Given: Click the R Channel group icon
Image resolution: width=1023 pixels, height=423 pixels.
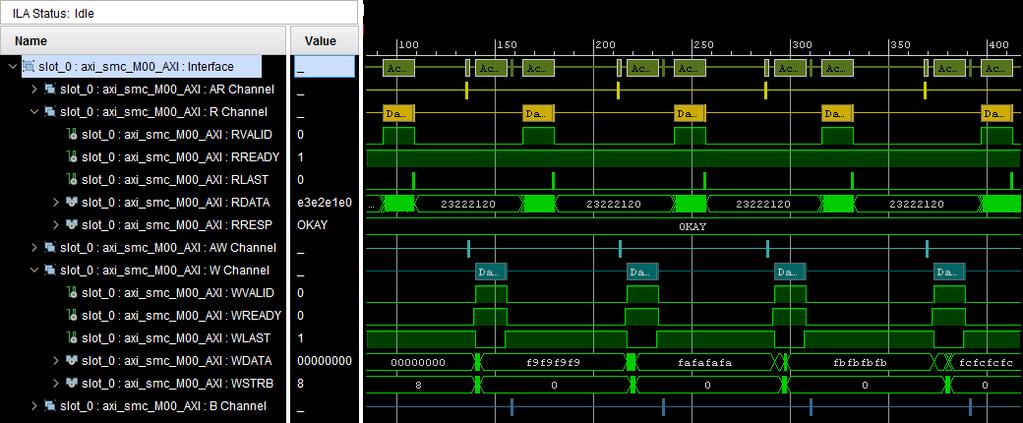Looking at the screenshot, I should point(50,112).
